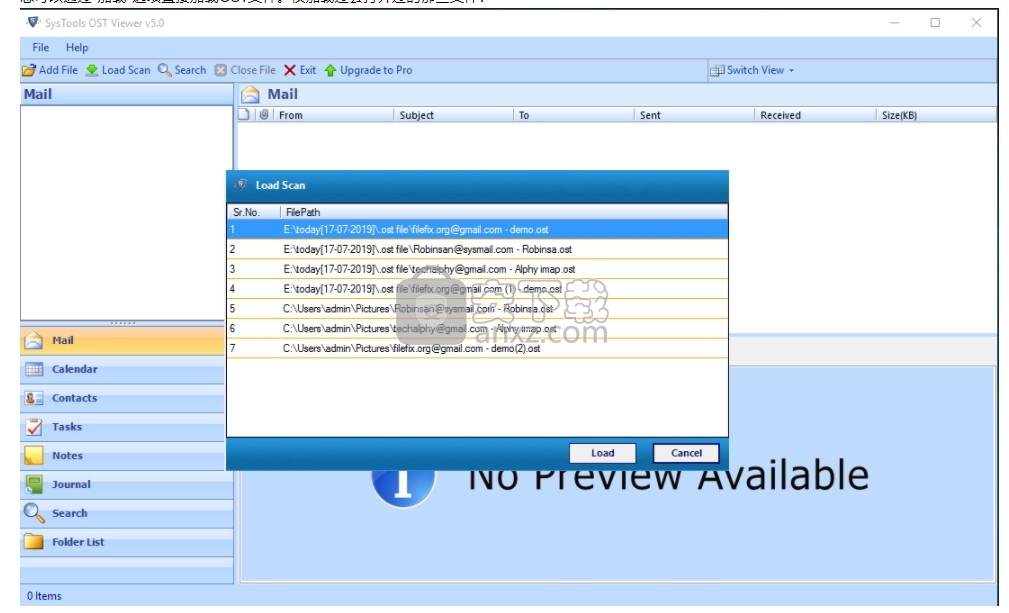This screenshot has height=613, width=1009.
Task: Open the Help menu
Action: 77,48
